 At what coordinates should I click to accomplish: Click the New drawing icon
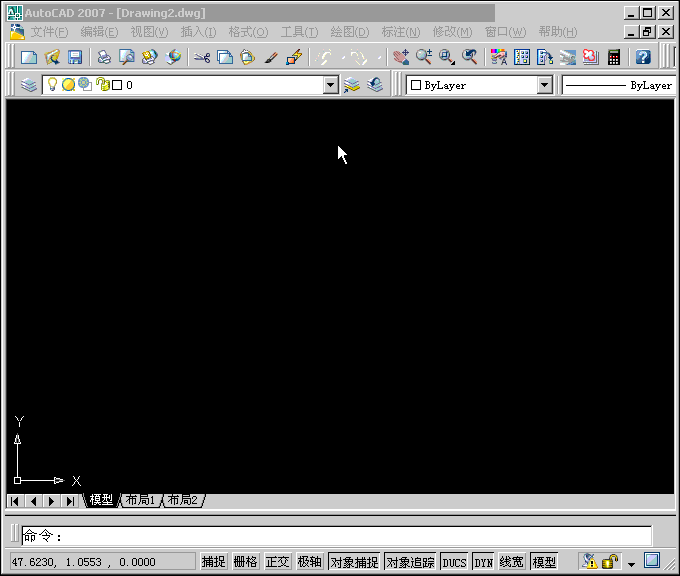[29, 57]
